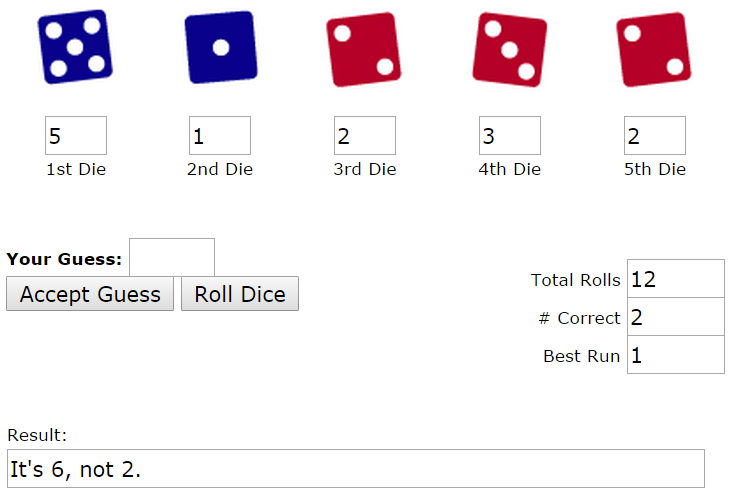
Task: Click the blue die showing five
Action: pyautogui.click(x=75, y=47)
